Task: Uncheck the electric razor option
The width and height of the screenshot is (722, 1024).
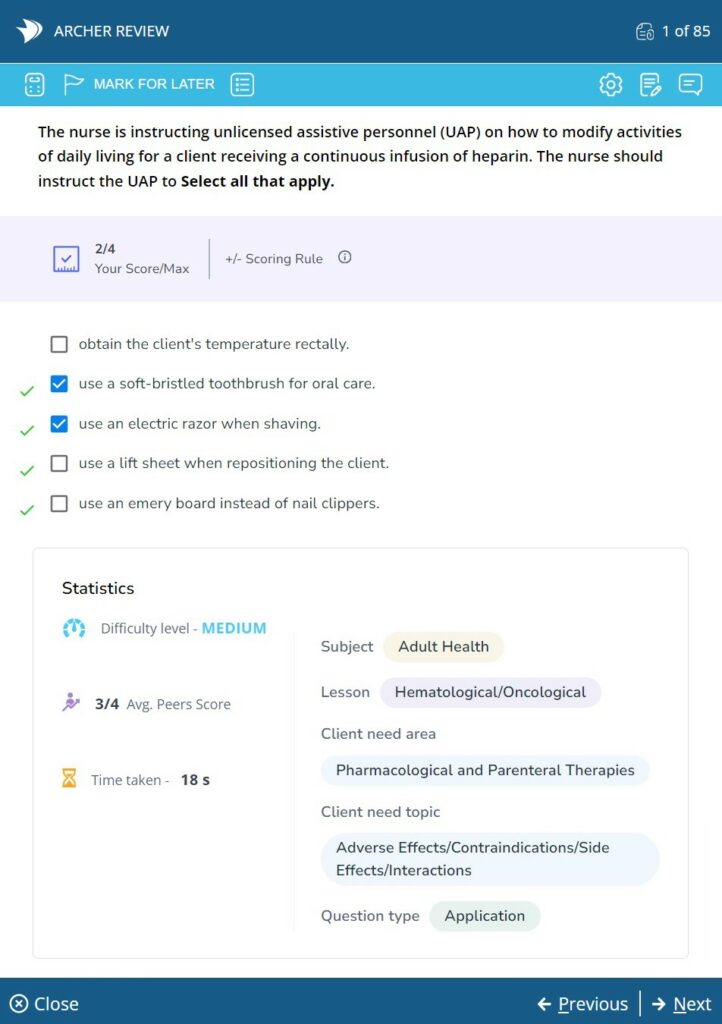Action: pyautogui.click(x=59, y=424)
